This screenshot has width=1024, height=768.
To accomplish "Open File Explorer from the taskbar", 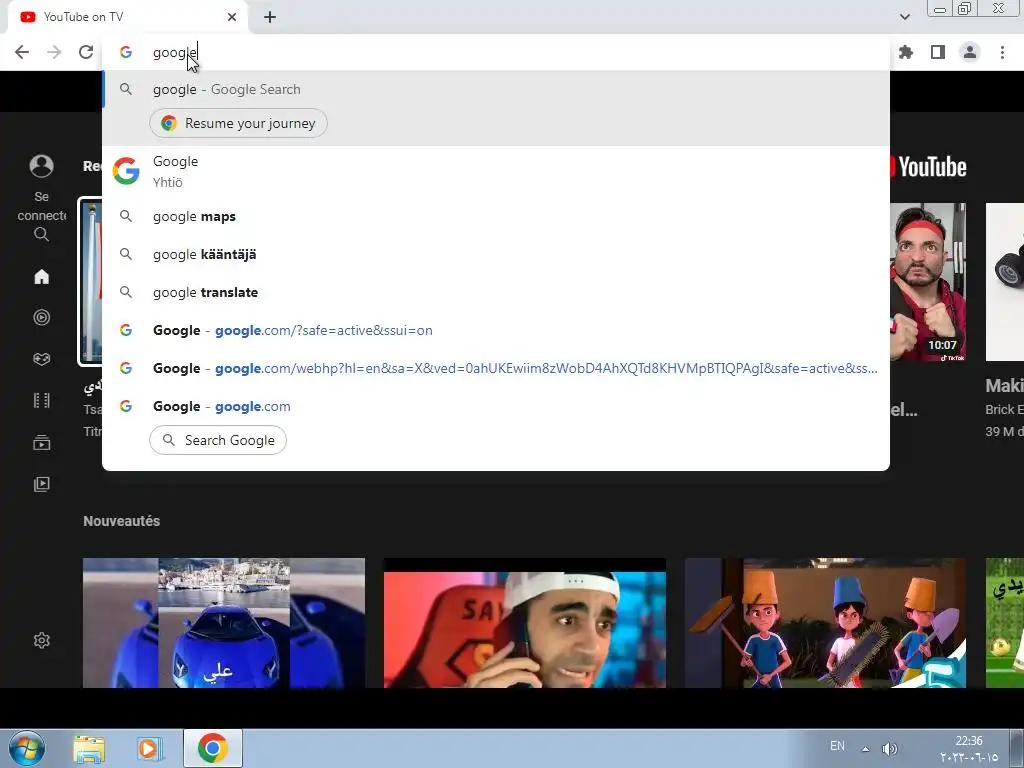I will point(89,749).
